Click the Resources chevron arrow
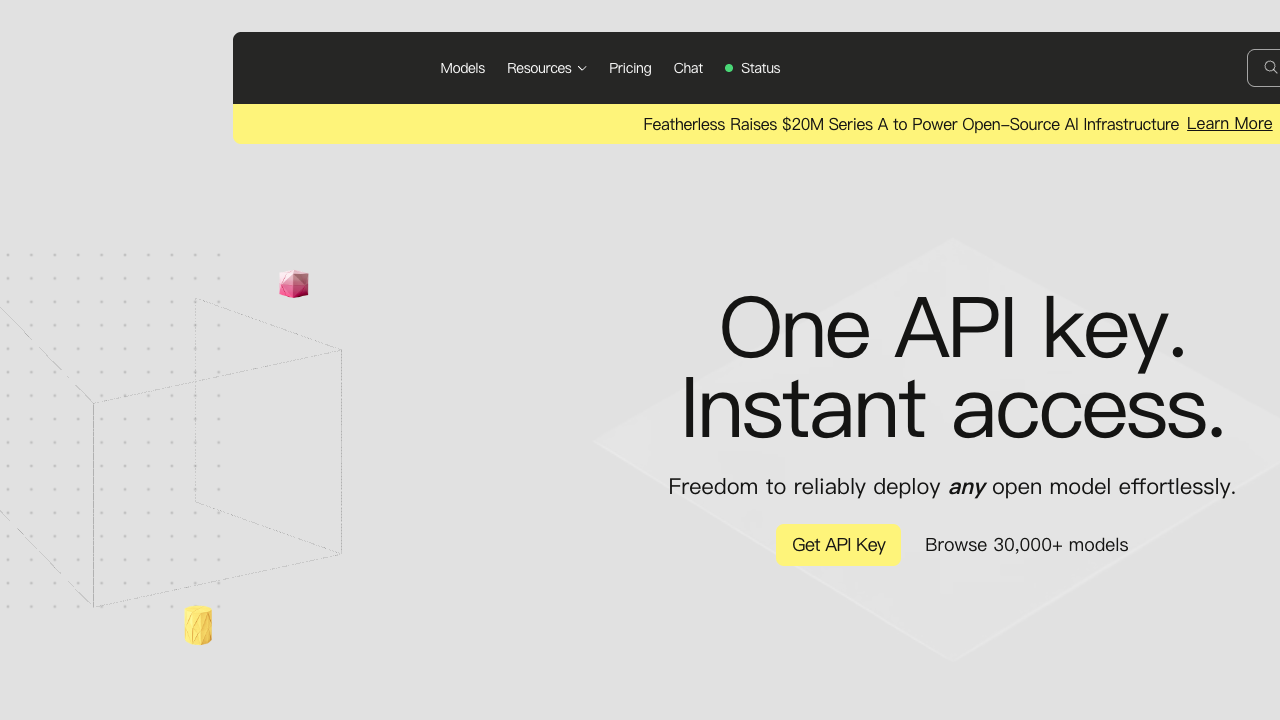The width and height of the screenshot is (1280, 720). pyautogui.click(x=582, y=69)
